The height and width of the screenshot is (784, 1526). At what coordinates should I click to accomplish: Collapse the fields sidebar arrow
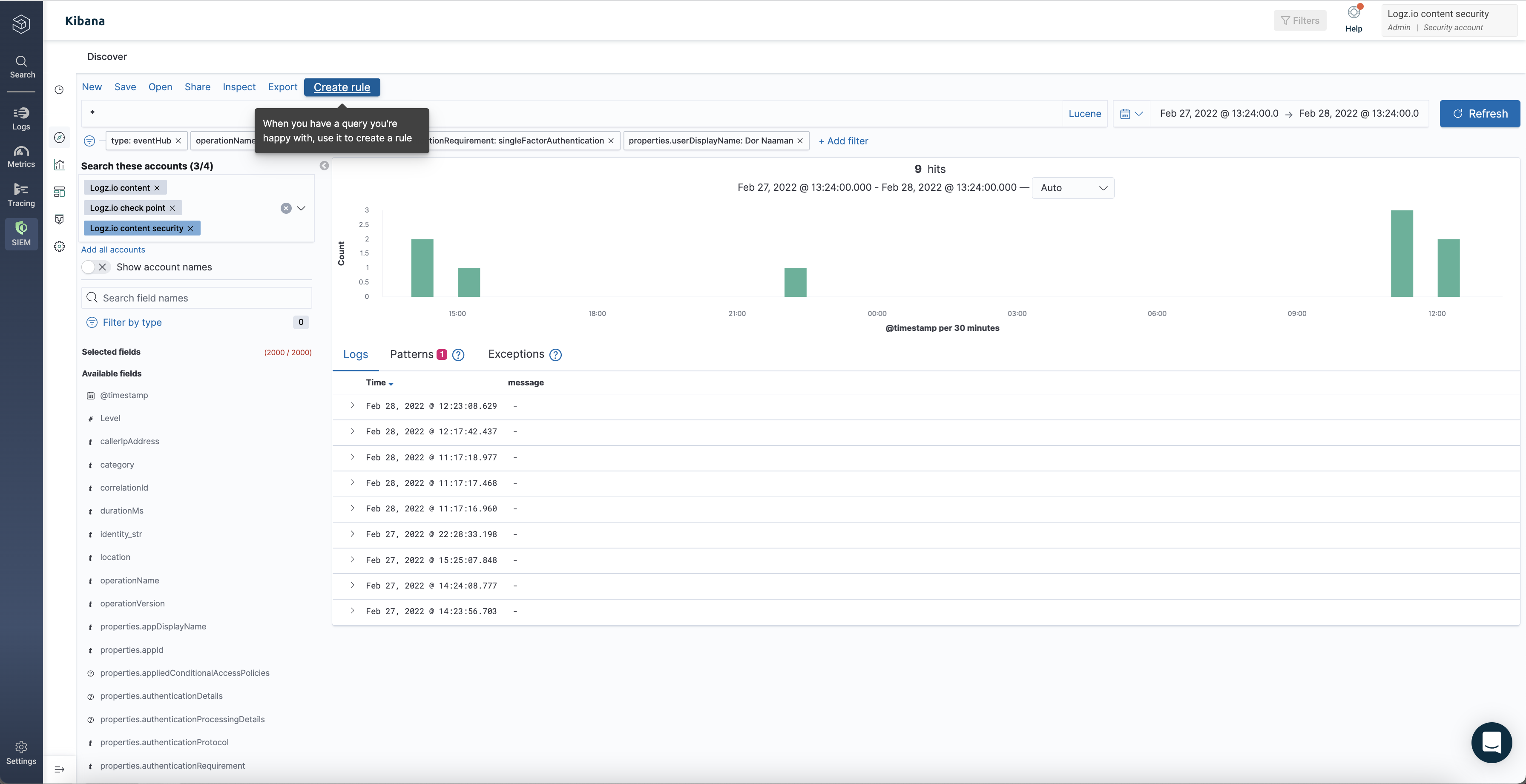click(x=324, y=166)
